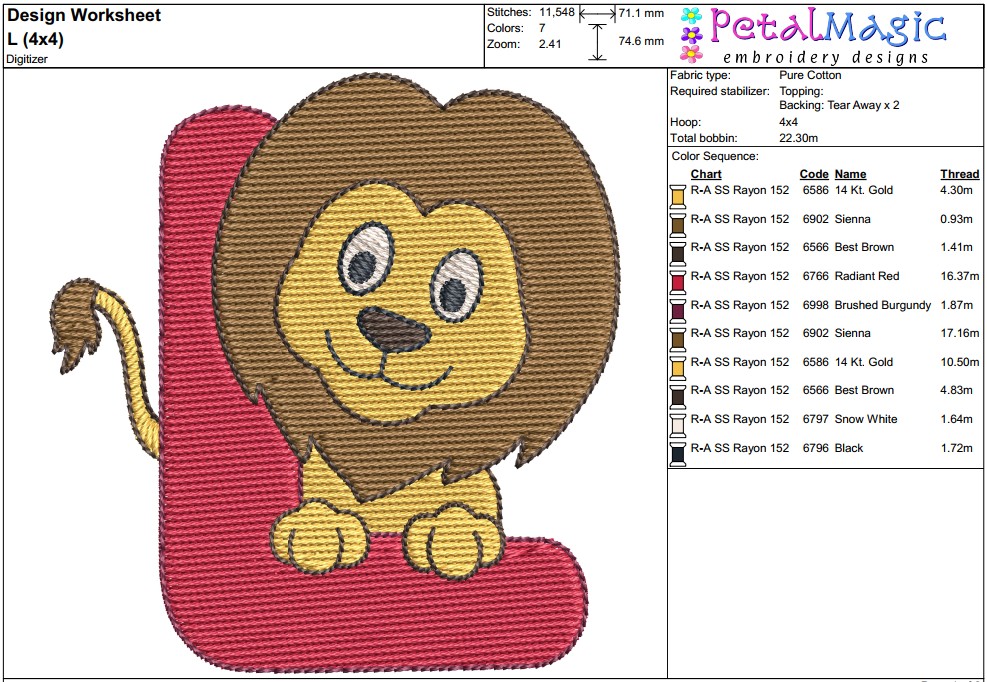This screenshot has height=682, width=987.
Task: Click the 14 Kt. Gold spool icon beside 4.30m
Action: (x=678, y=196)
